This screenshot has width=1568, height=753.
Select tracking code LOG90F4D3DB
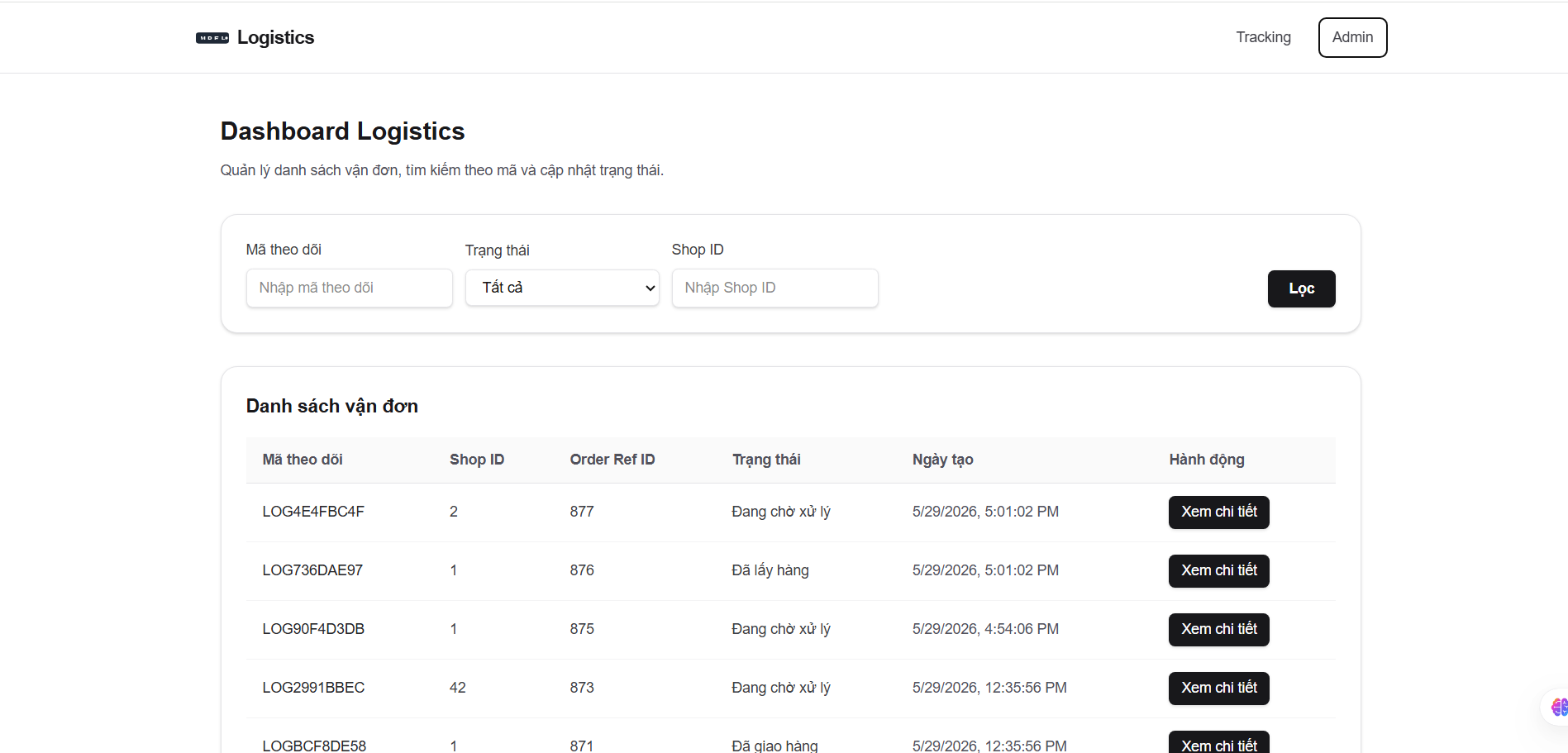tap(313, 629)
